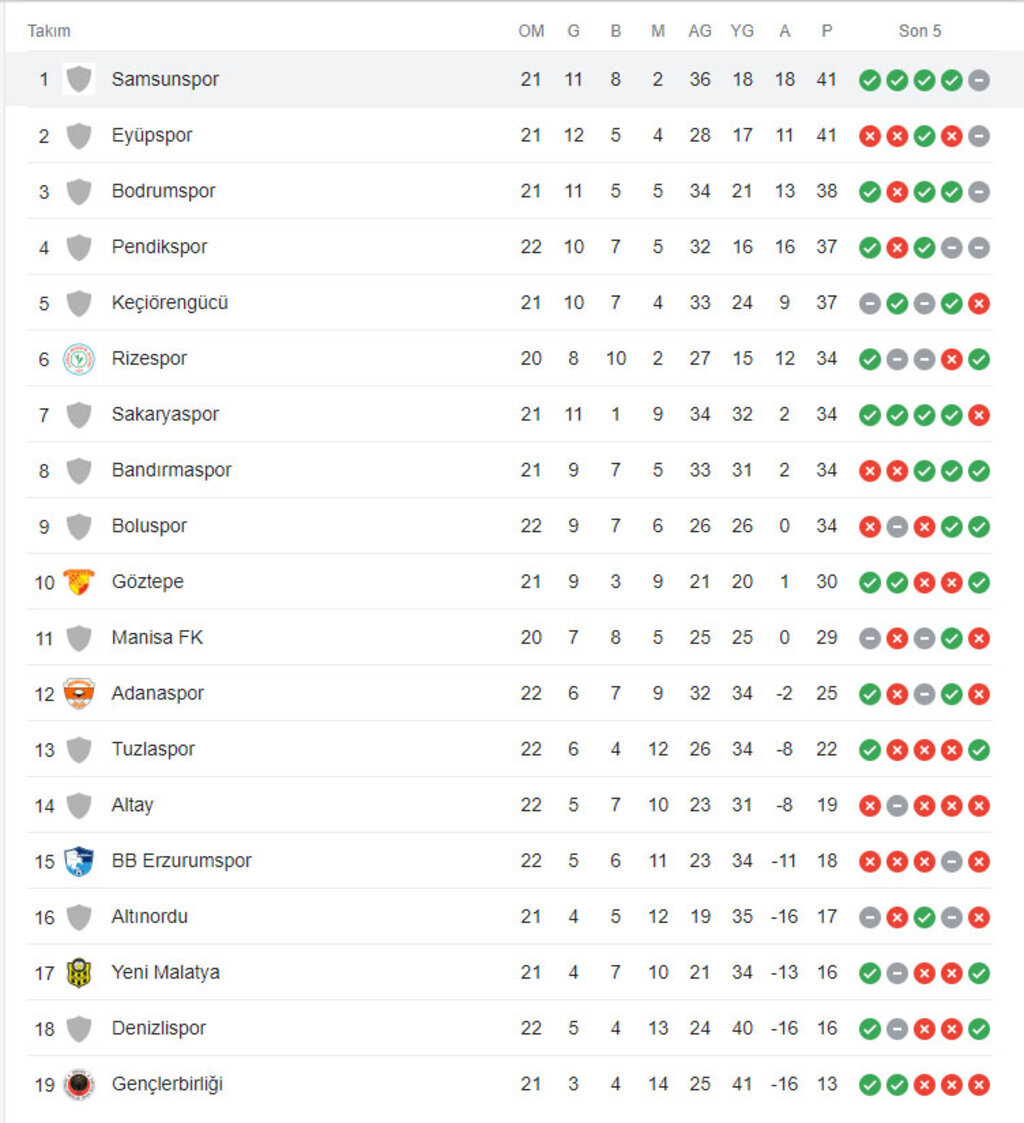Click Altınordu's green win icon
This screenshot has width=1024, height=1123.
pyautogui.click(x=924, y=917)
